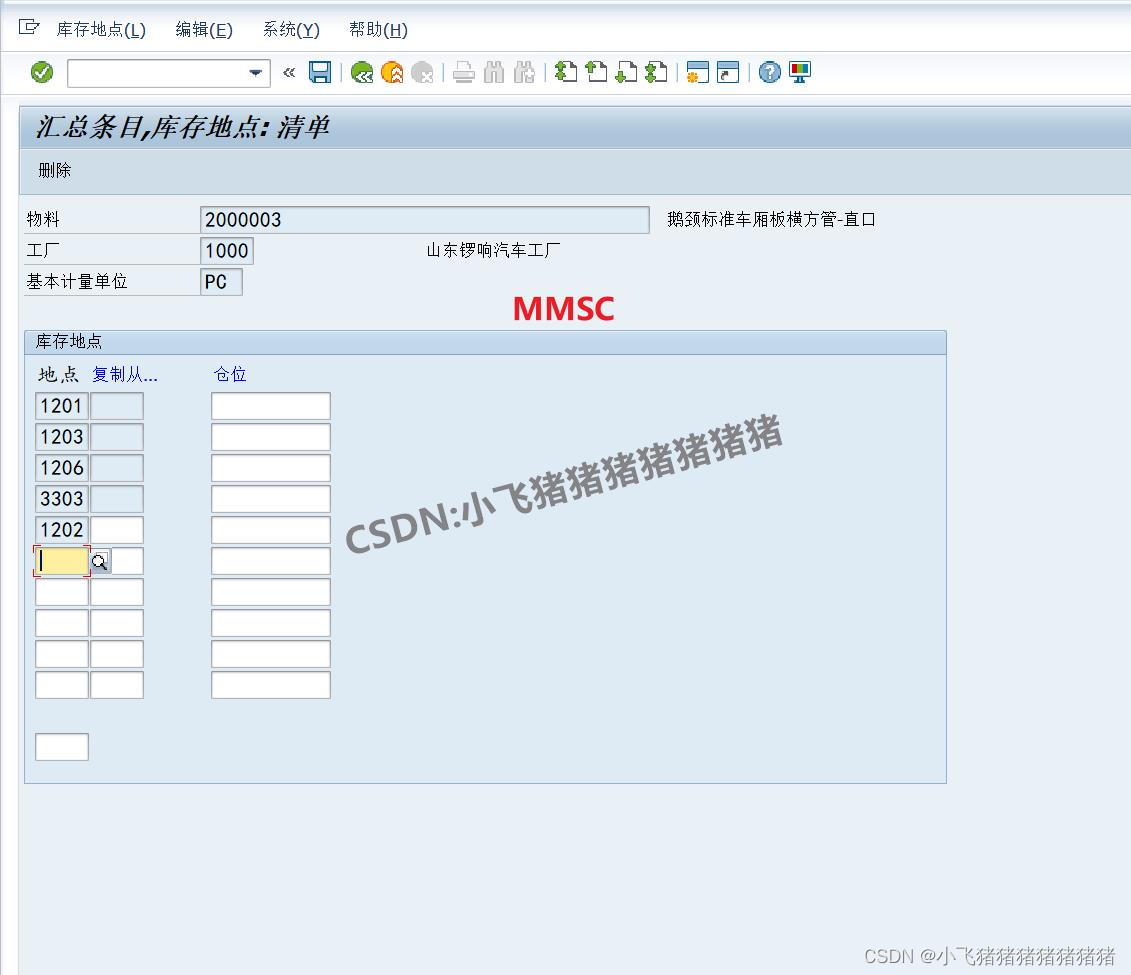Select the Find (binoculars) icon
1131x975 pixels.
493,72
